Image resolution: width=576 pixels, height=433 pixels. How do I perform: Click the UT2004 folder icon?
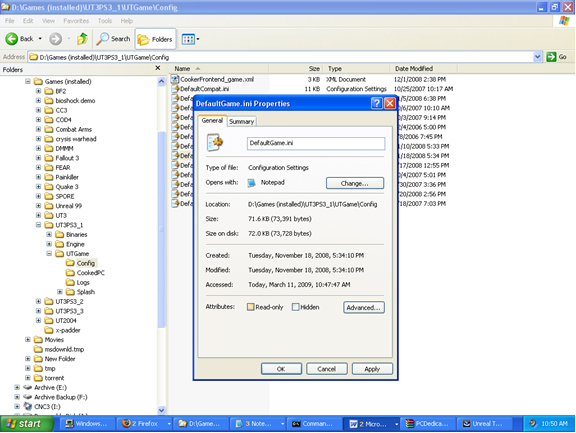pos(48,320)
